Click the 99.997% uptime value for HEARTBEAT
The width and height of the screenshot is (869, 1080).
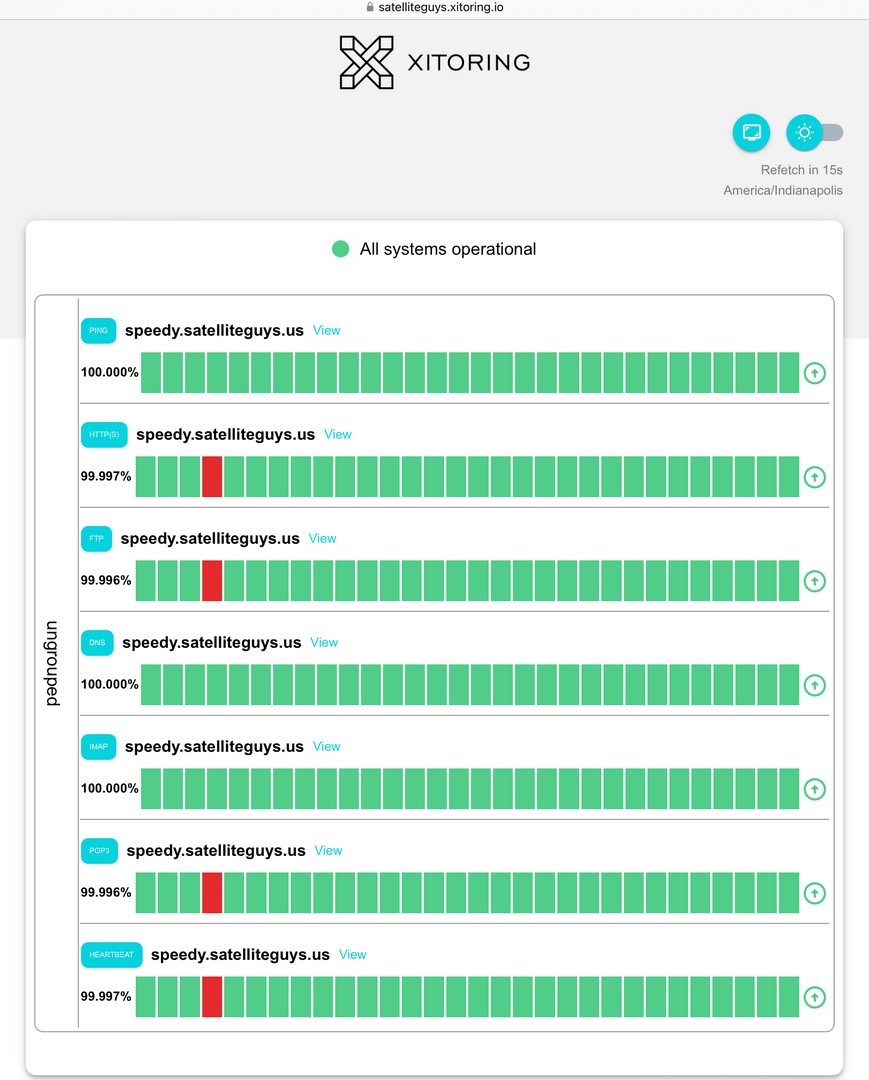106,997
